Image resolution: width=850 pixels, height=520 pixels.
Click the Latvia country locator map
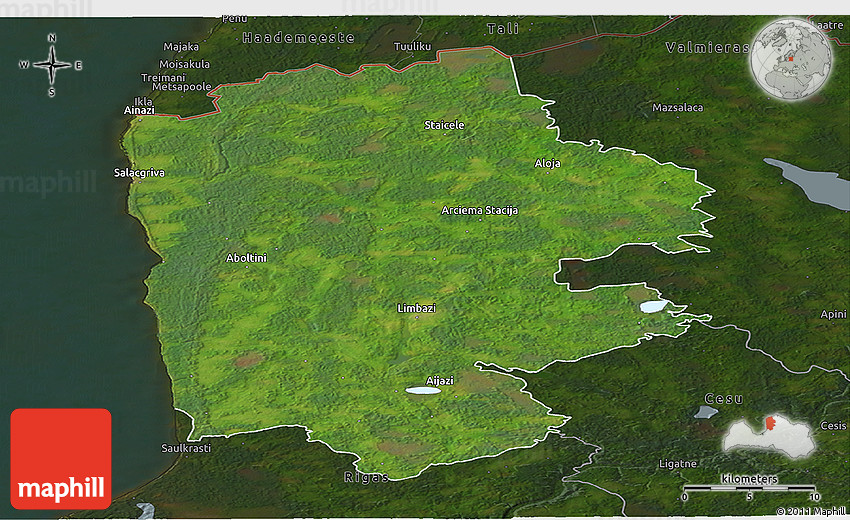coord(768,436)
